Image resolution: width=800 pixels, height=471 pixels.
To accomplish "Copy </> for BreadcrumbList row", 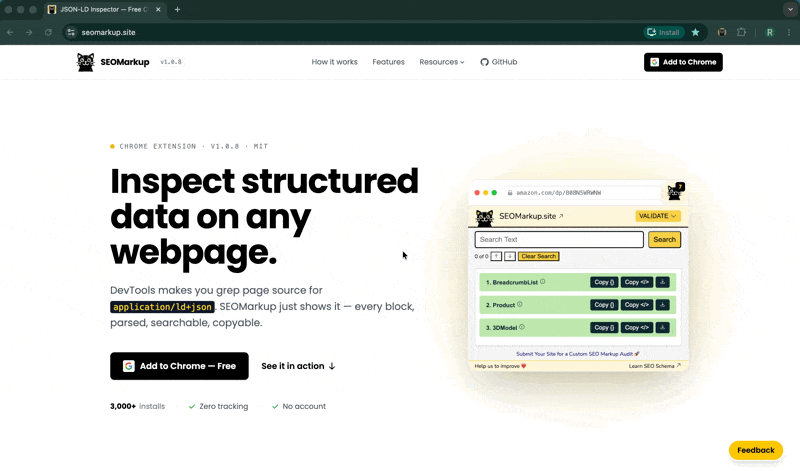I will 637,282.
